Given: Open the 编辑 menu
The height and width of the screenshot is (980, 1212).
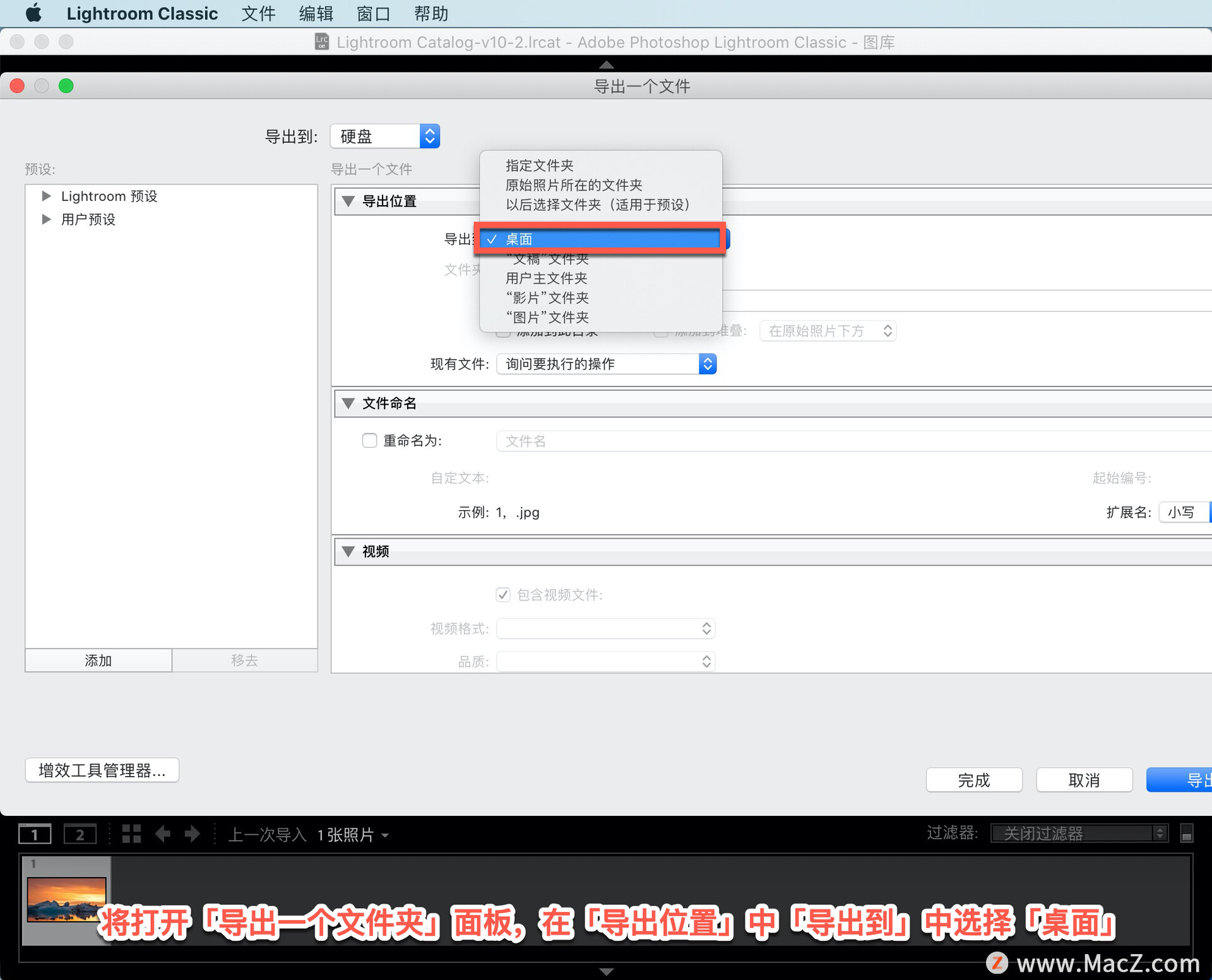Looking at the screenshot, I should (x=316, y=13).
